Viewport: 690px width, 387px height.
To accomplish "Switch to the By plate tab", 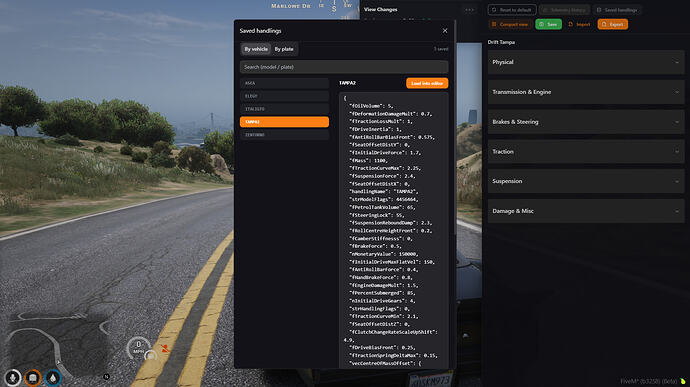I will 284,49.
